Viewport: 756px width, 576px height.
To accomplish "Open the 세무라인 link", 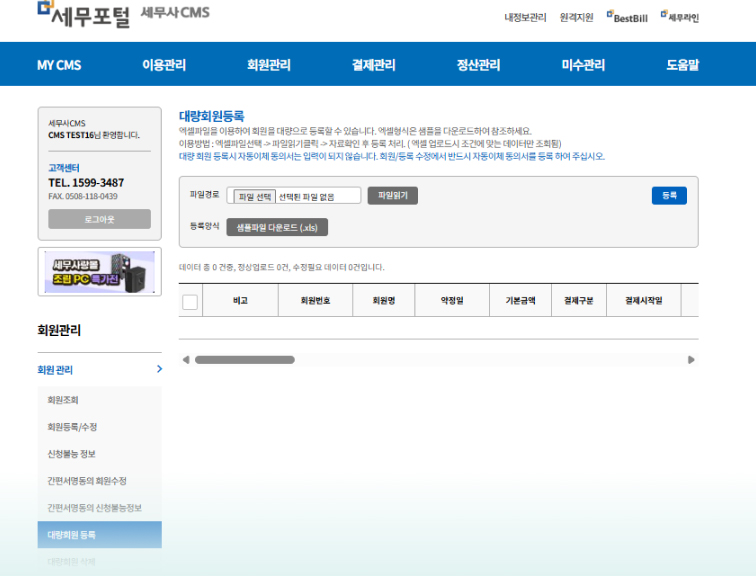I will 680,17.
